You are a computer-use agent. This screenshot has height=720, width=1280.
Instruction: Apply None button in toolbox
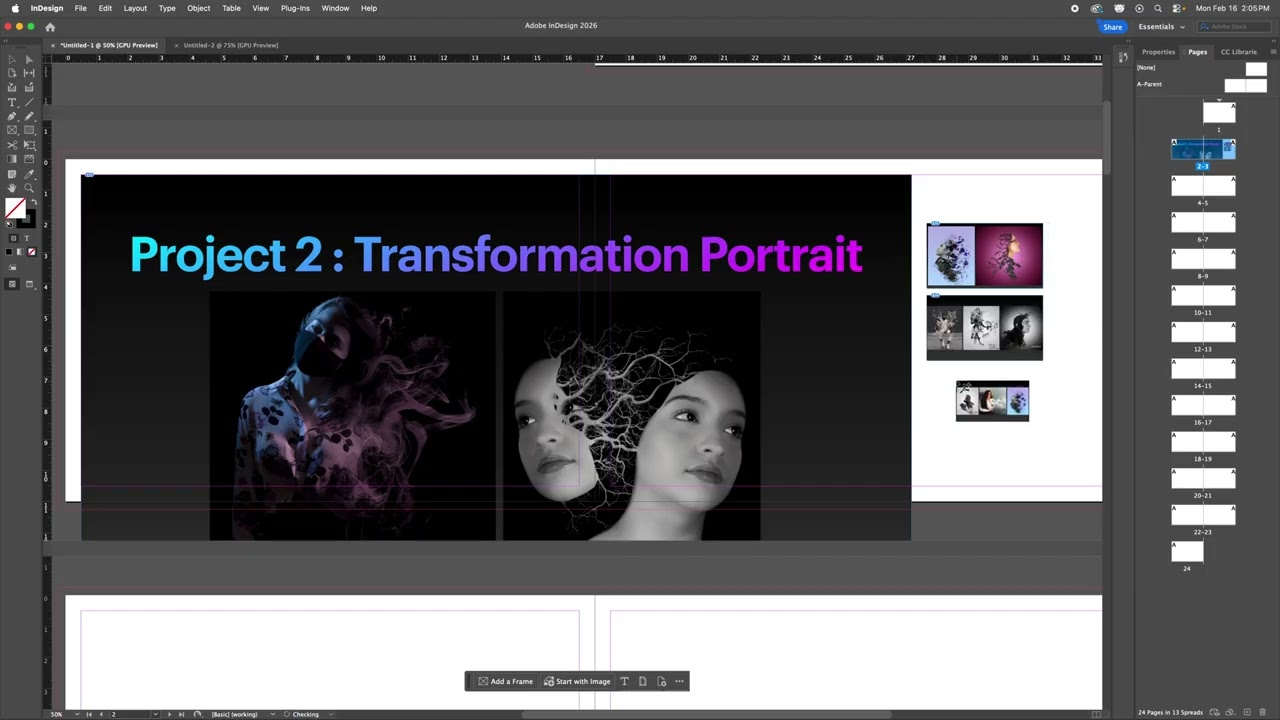click(32, 251)
